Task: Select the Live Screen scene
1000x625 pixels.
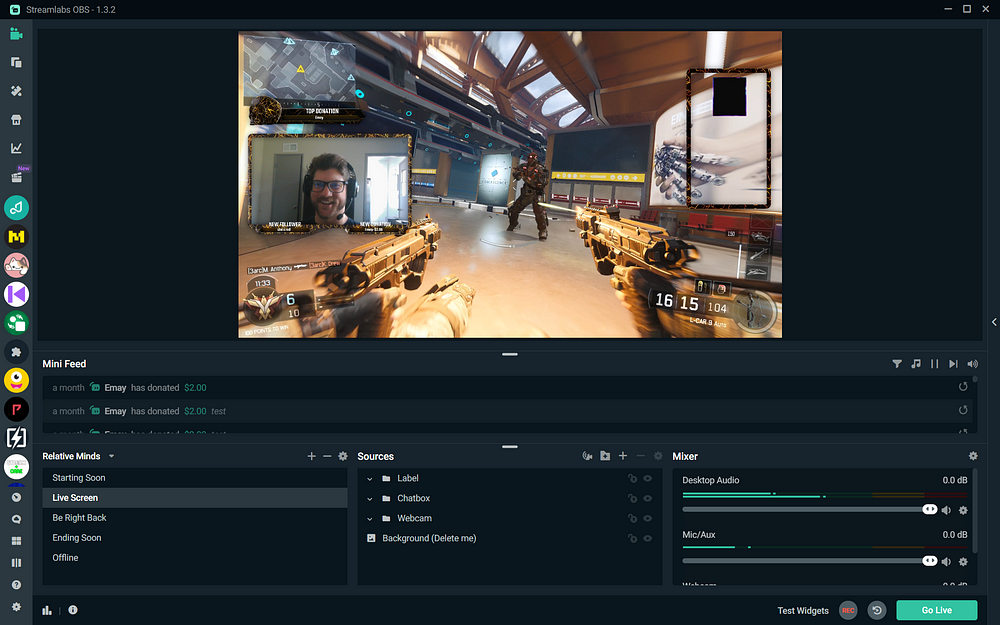Action: click(195, 497)
